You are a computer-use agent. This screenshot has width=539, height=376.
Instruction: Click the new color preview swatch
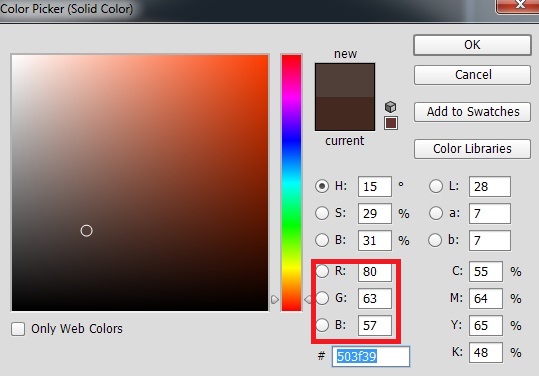pyautogui.click(x=345, y=80)
